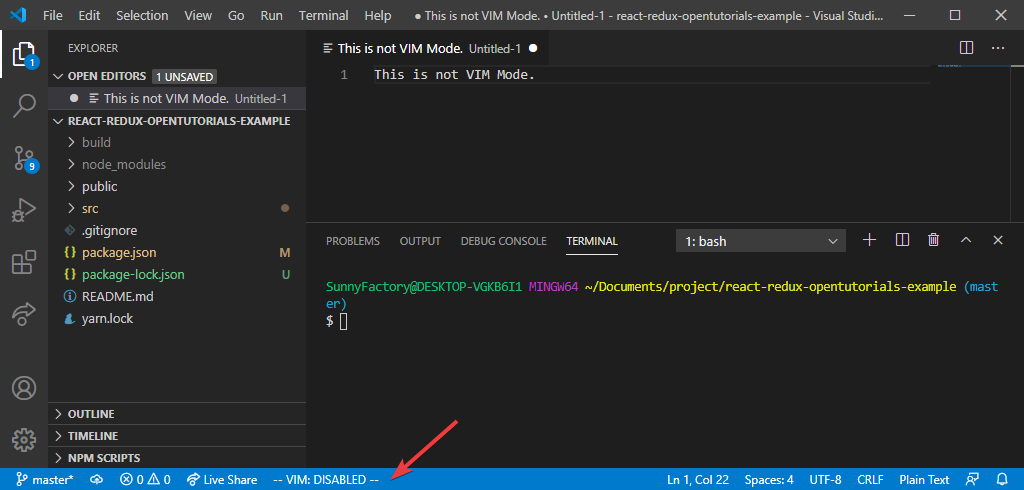Close the terminal panel
Viewport: 1024px width, 490px height.
[998, 240]
